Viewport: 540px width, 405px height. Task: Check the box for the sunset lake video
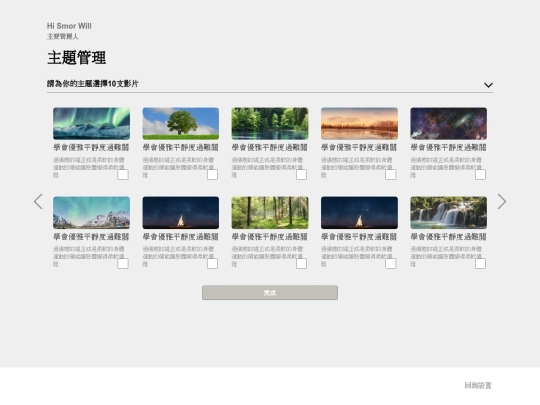tap(391, 175)
